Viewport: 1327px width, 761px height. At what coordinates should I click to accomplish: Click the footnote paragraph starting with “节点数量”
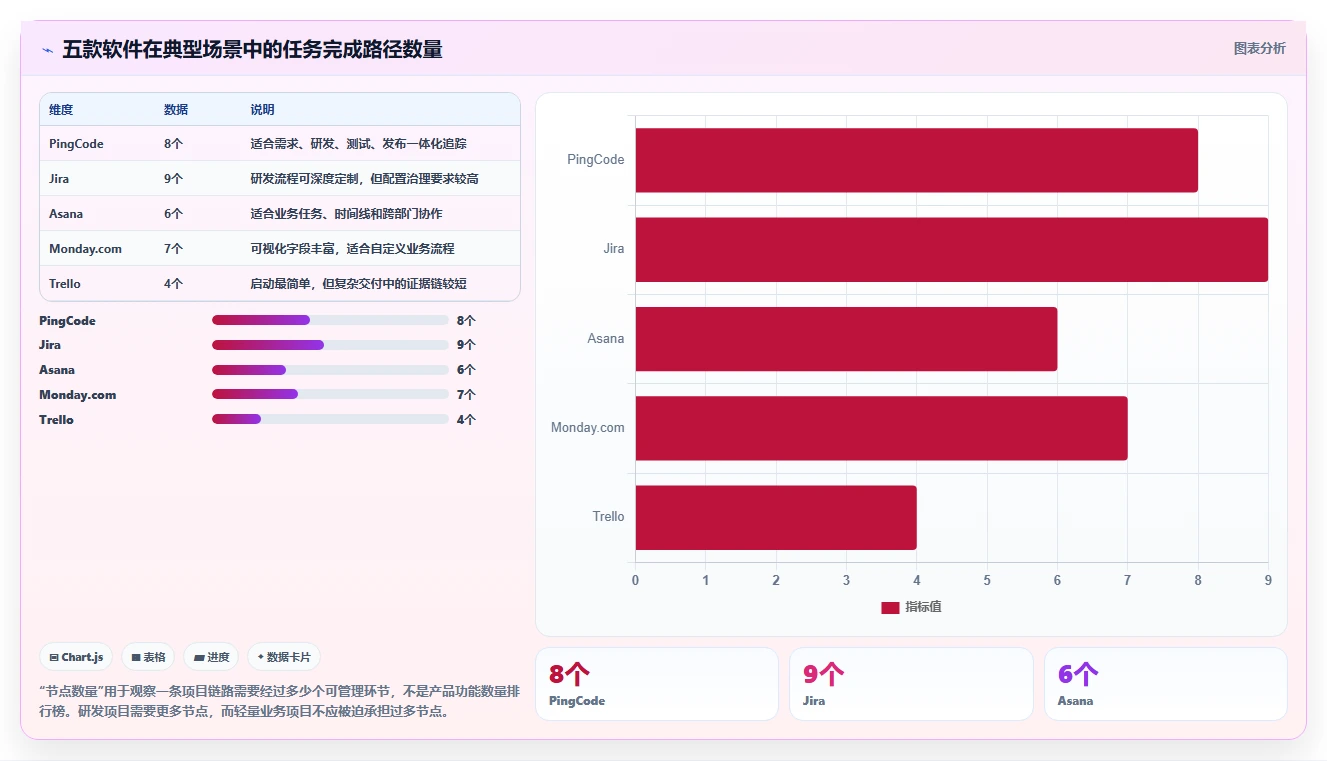279,702
